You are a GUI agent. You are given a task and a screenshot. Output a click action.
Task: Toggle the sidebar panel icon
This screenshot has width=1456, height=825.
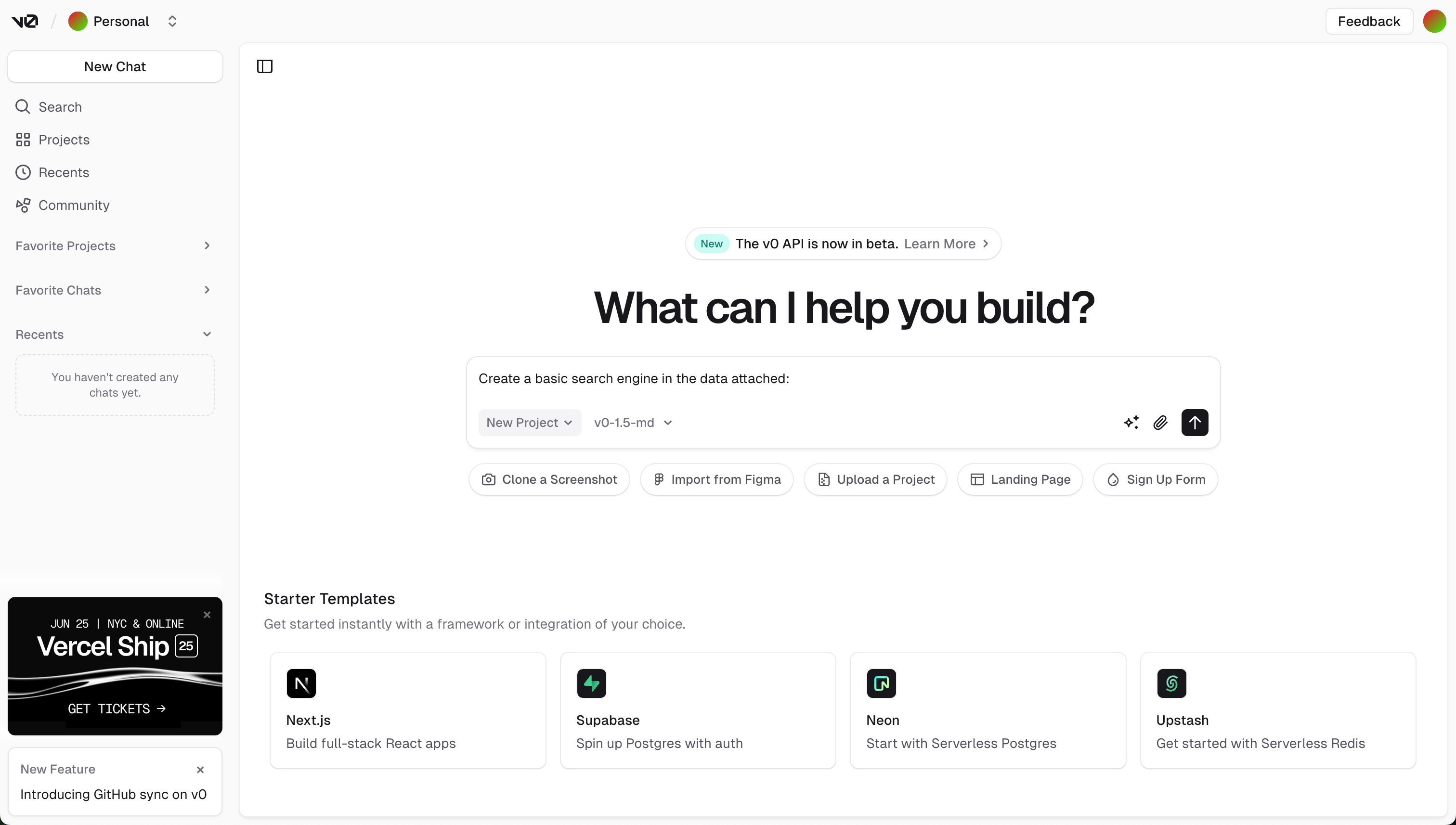click(265, 66)
